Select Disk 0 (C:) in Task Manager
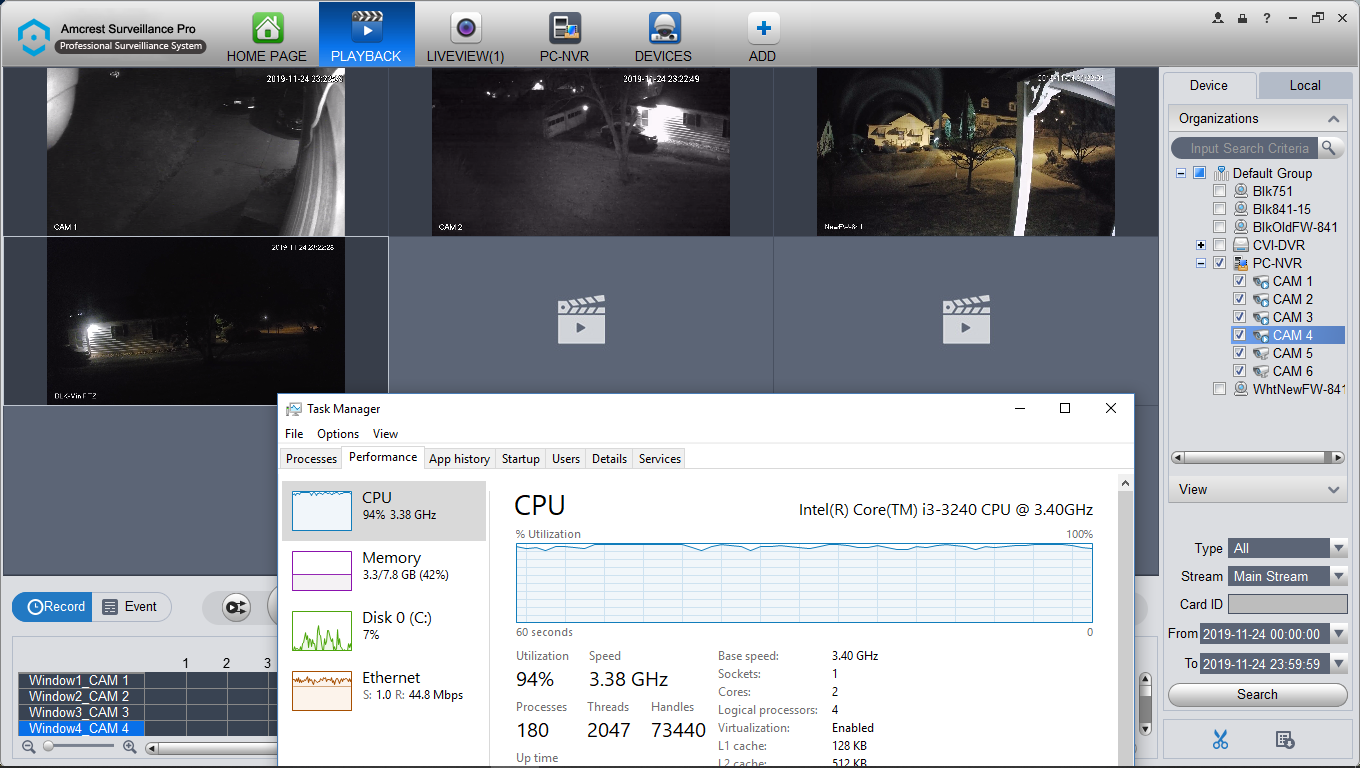Image resolution: width=1360 pixels, height=768 pixels. (384, 630)
